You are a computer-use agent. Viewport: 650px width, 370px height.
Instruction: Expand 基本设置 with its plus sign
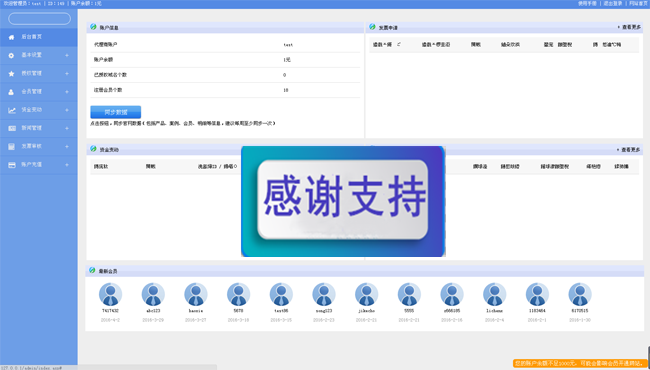coord(67,55)
